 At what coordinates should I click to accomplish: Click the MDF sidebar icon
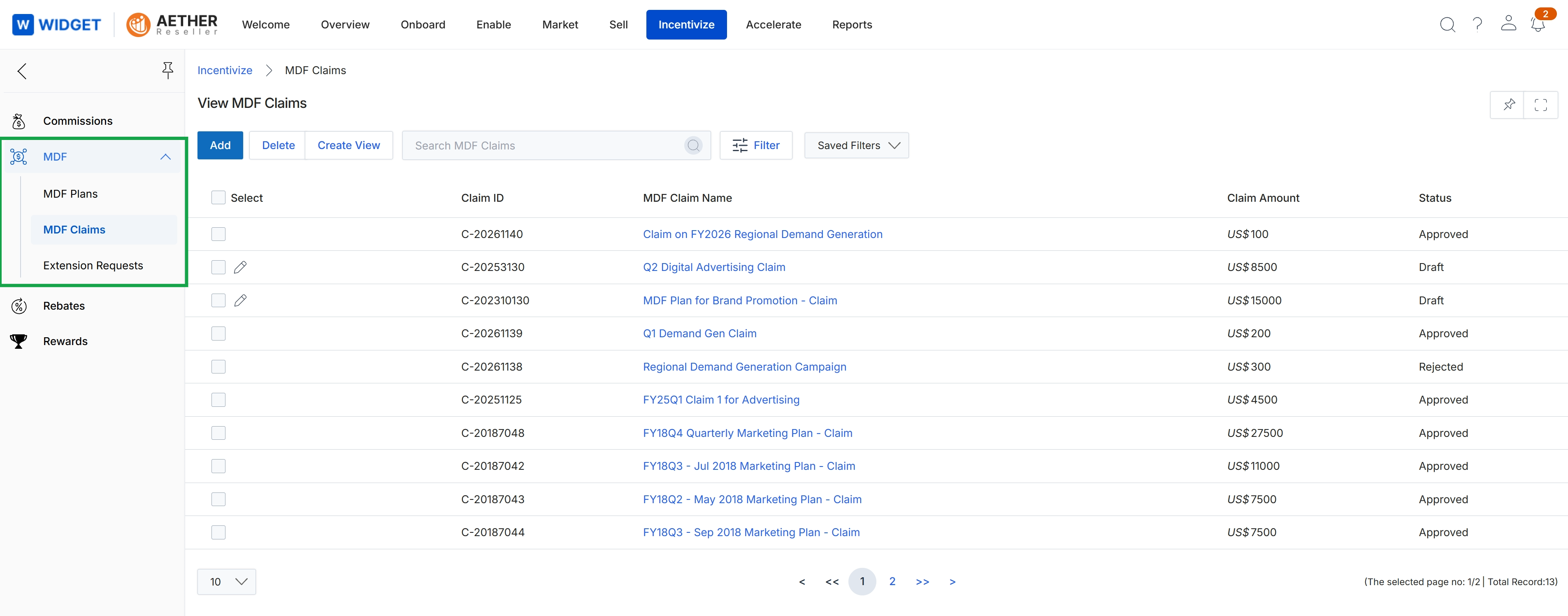[19, 156]
